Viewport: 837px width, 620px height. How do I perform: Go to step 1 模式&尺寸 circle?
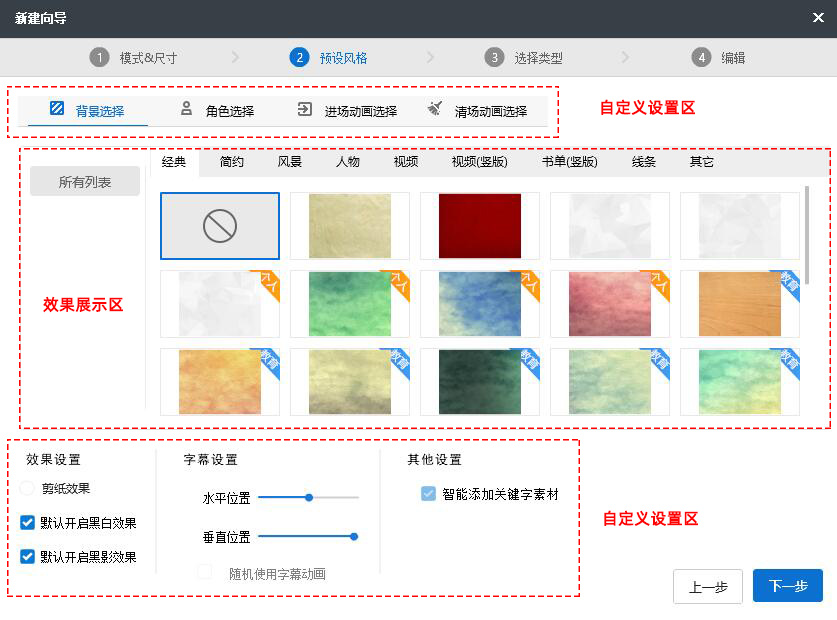tap(98, 57)
